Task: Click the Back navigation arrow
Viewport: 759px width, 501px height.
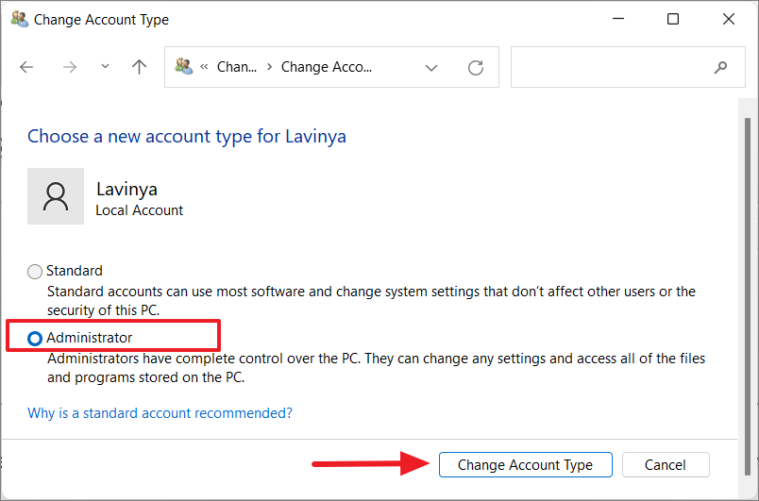Action: click(27, 67)
